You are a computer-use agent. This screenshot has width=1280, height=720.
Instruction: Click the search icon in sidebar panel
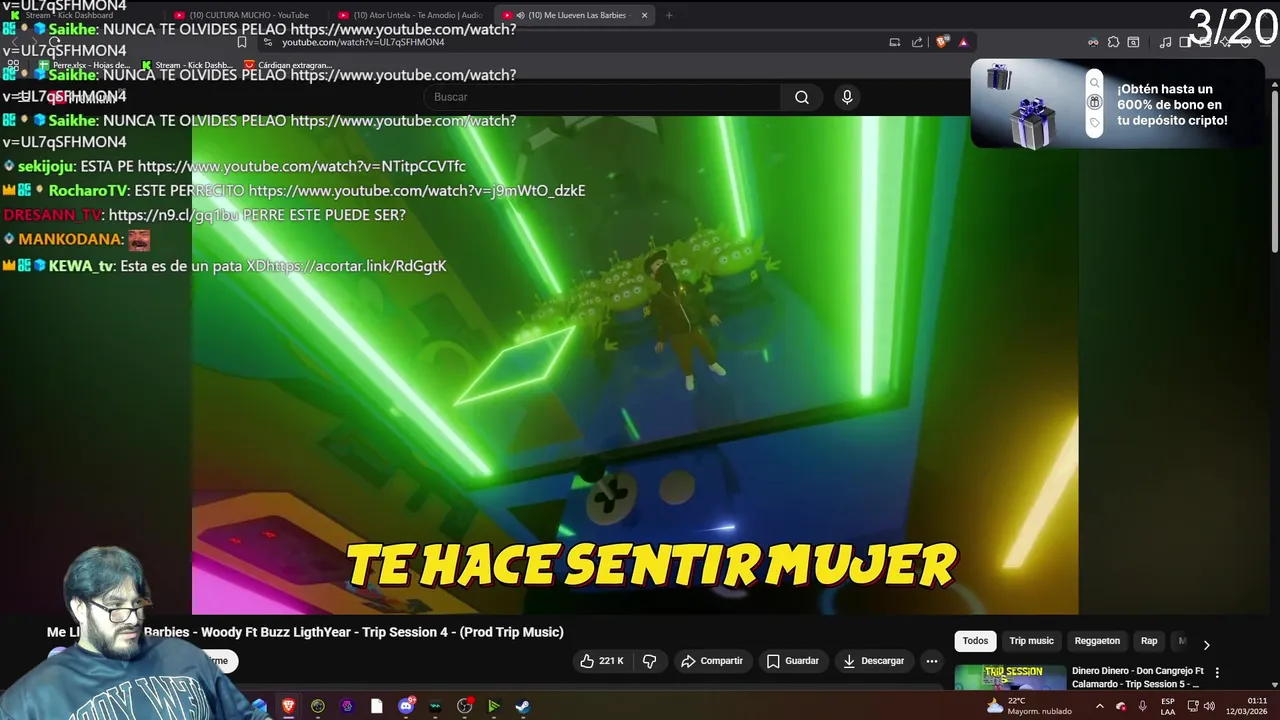1094,83
